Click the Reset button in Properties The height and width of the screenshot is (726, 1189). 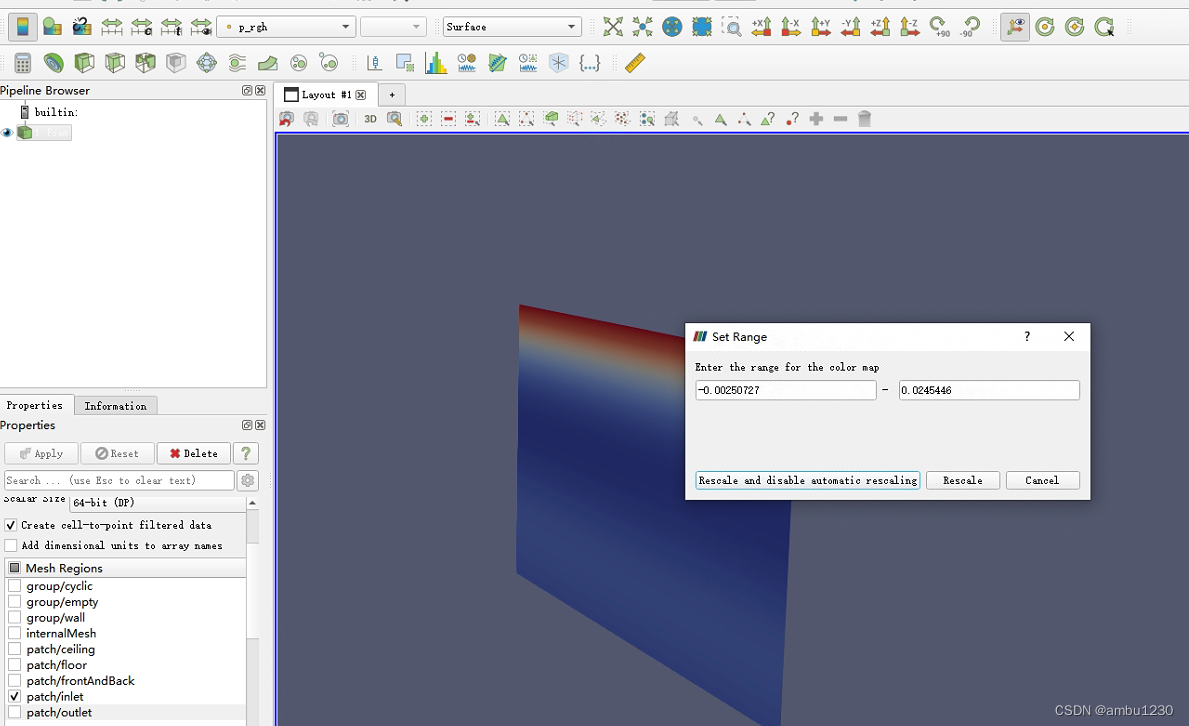(117, 454)
